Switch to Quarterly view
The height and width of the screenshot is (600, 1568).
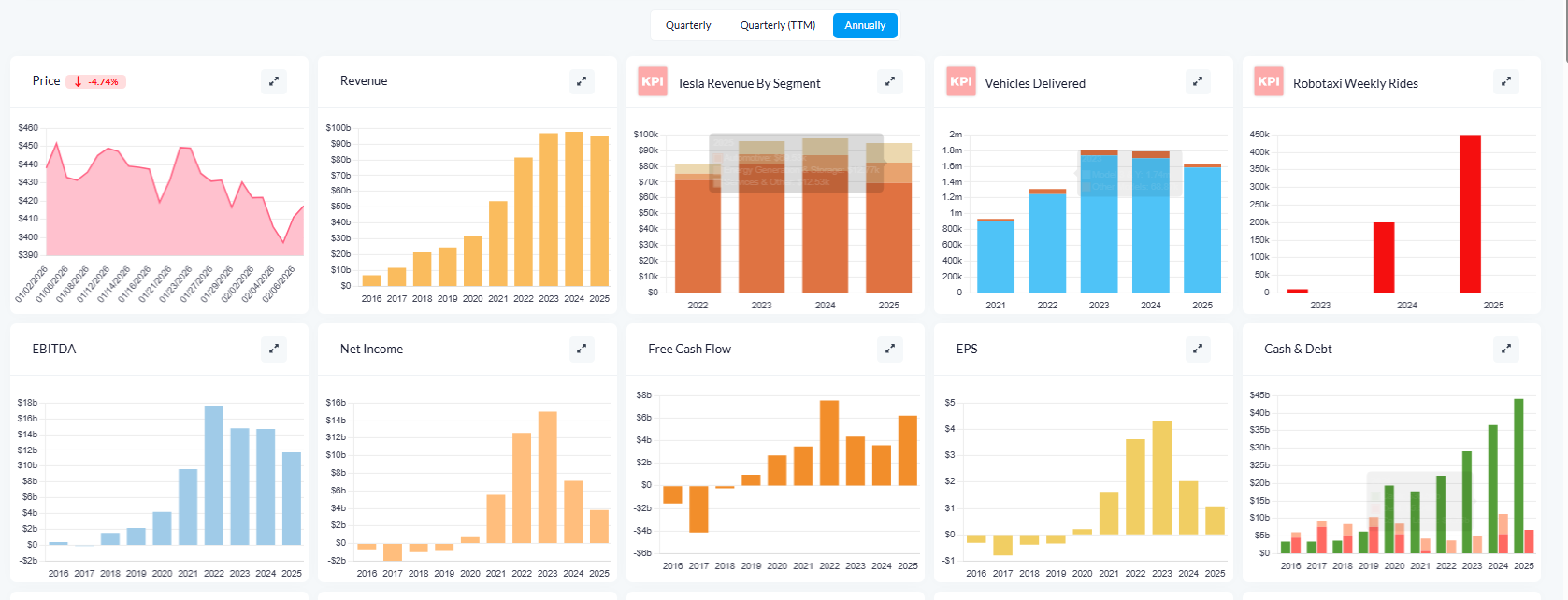tap(688, 25)
